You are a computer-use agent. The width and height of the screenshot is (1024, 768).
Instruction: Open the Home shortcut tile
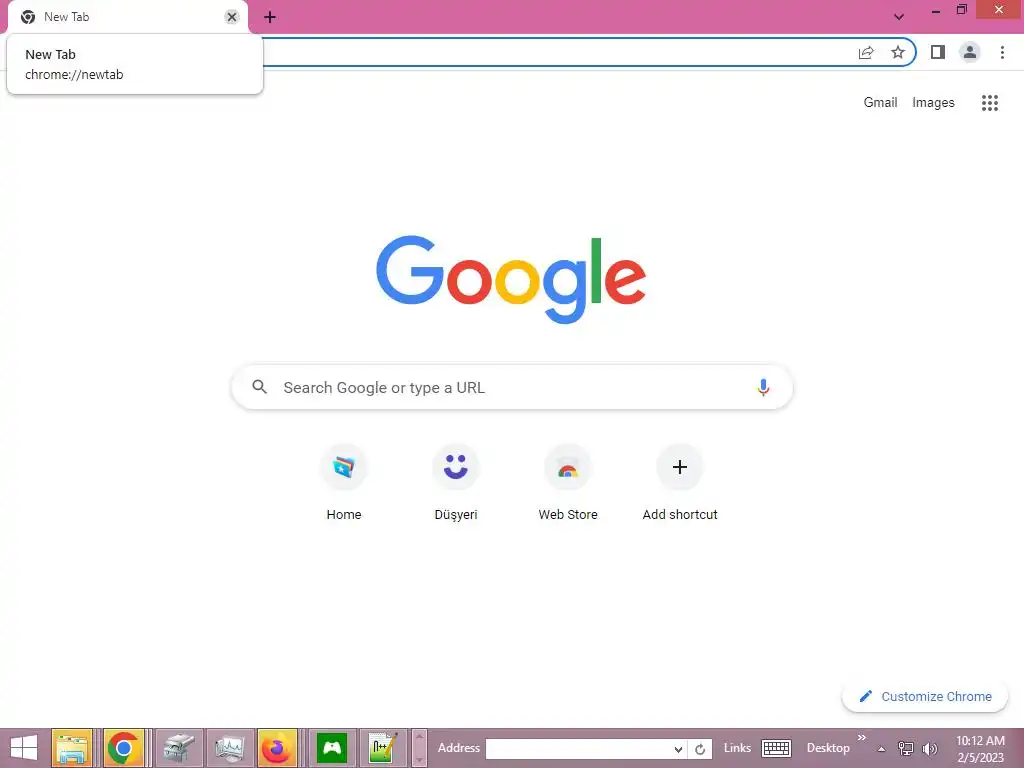coord(344,482)
